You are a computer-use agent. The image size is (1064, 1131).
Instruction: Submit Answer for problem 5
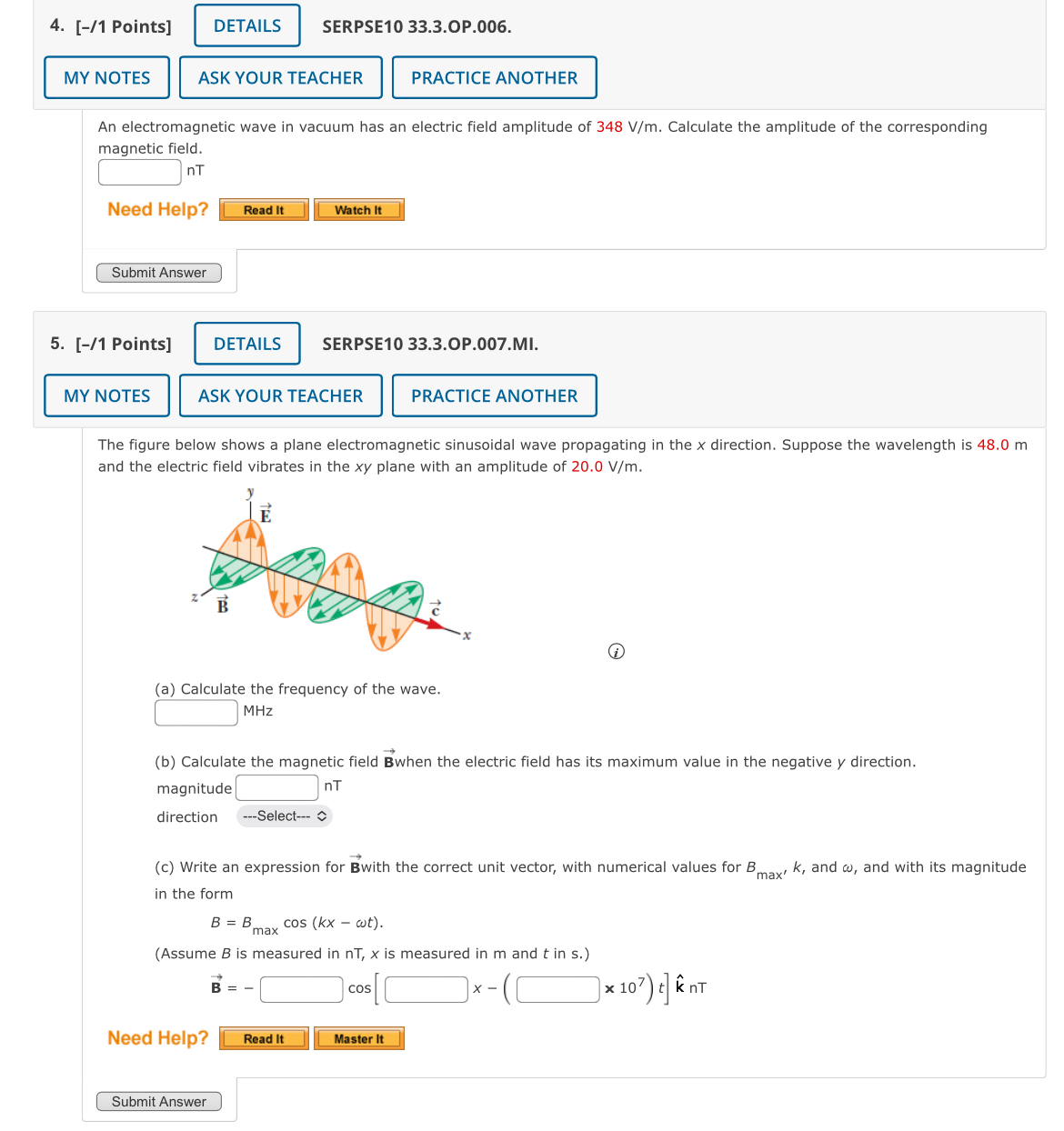point(158,1101)
